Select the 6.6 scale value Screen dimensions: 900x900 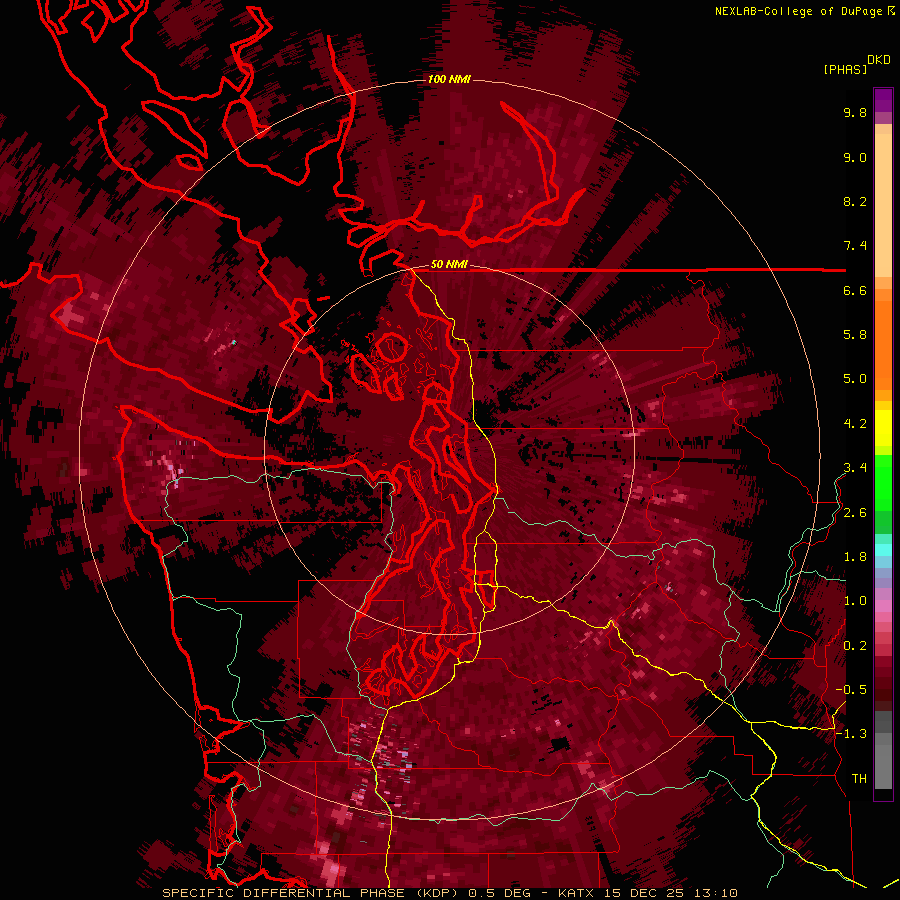[855, 290]
